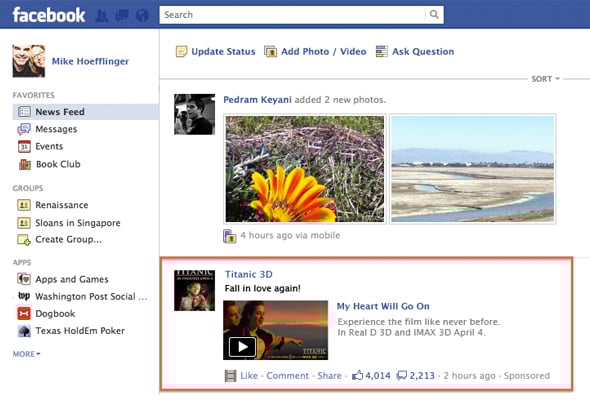This screenshot has height=400, width=590.
Task: Open the friend requests icon in header
Action: 101,15
